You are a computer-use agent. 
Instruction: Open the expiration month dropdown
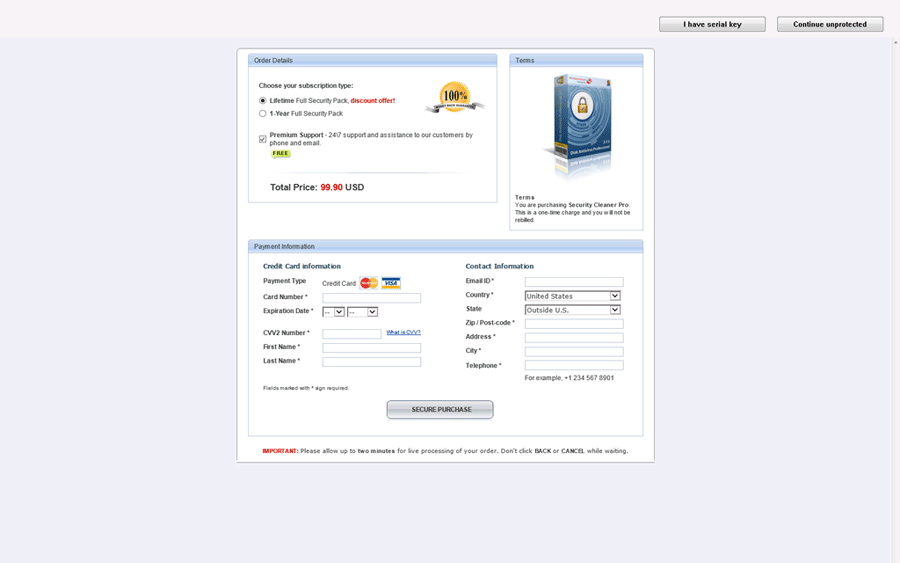click(x=334, y=312)
